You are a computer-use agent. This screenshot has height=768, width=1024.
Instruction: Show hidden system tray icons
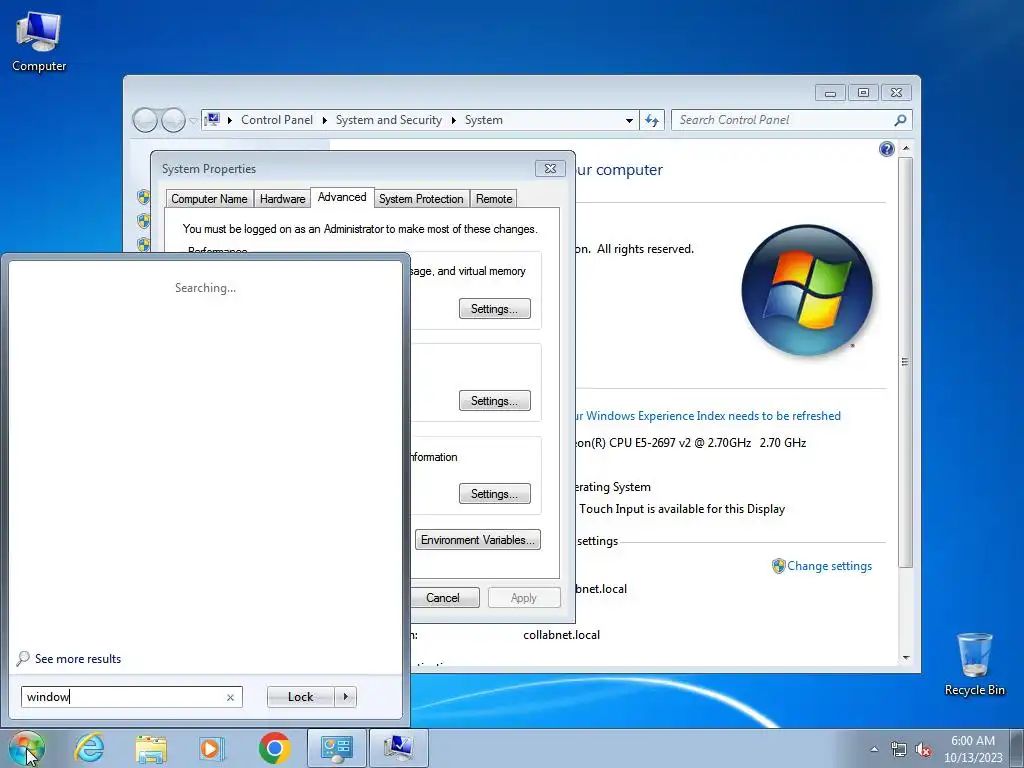pyautogui.click(x=874, y=749)
